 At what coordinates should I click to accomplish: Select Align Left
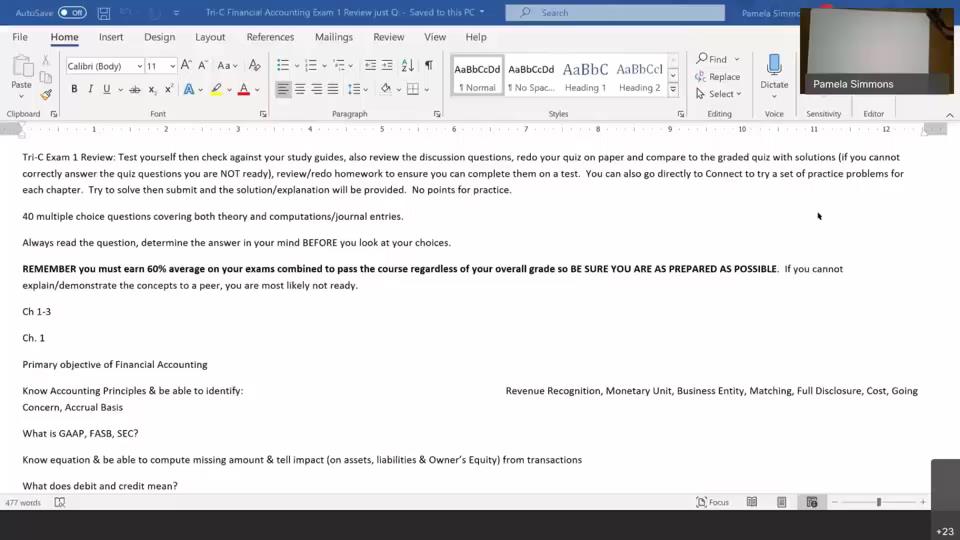[x=283, y=89]
